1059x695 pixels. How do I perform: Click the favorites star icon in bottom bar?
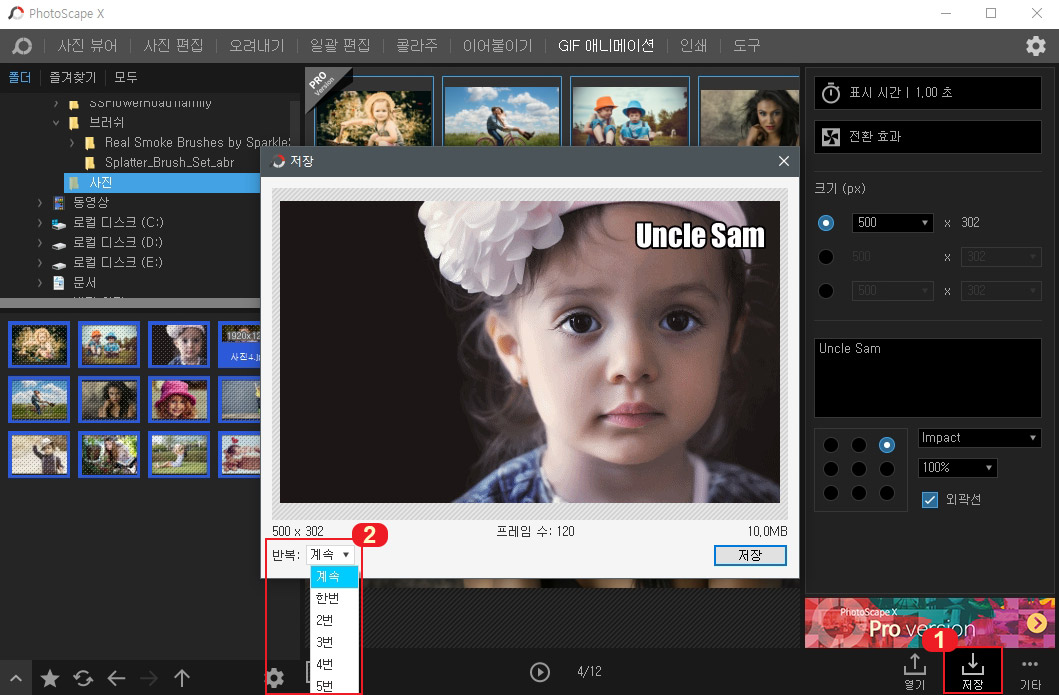point(50,677)
